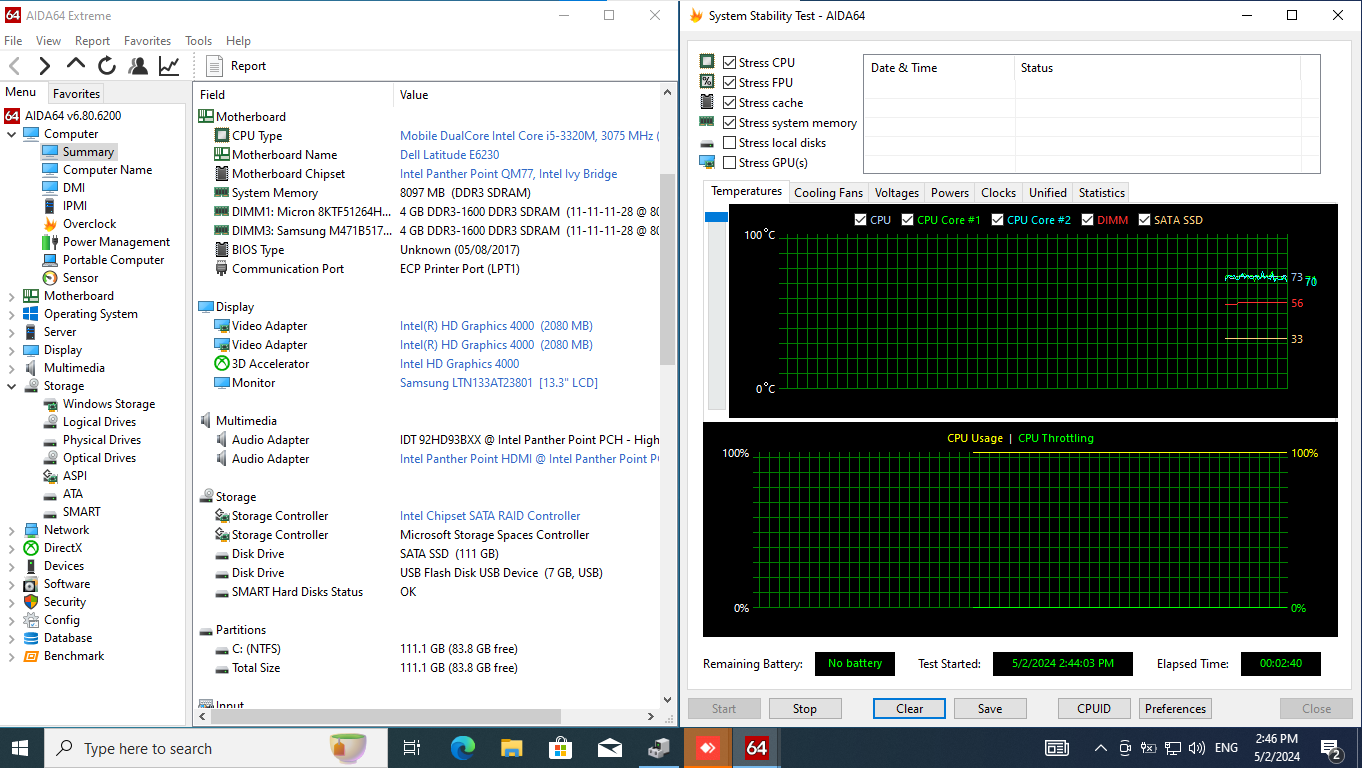Uncheck CPU Core #1 graph checkbox
This screenshot has width=1362, height=768.
click(x=908, y=220)
